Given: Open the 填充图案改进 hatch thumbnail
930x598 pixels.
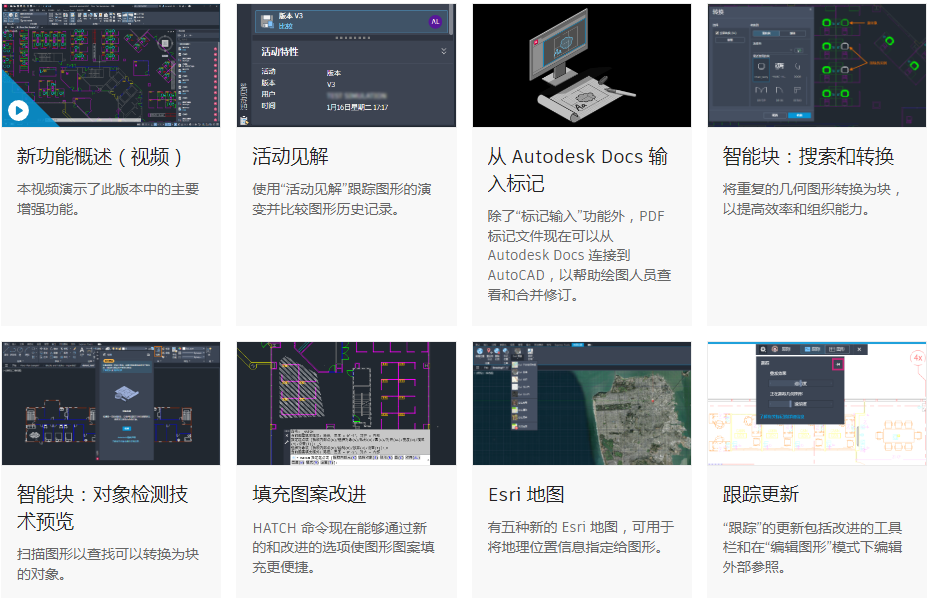Looking at the screenshot, I should (346, 403).
